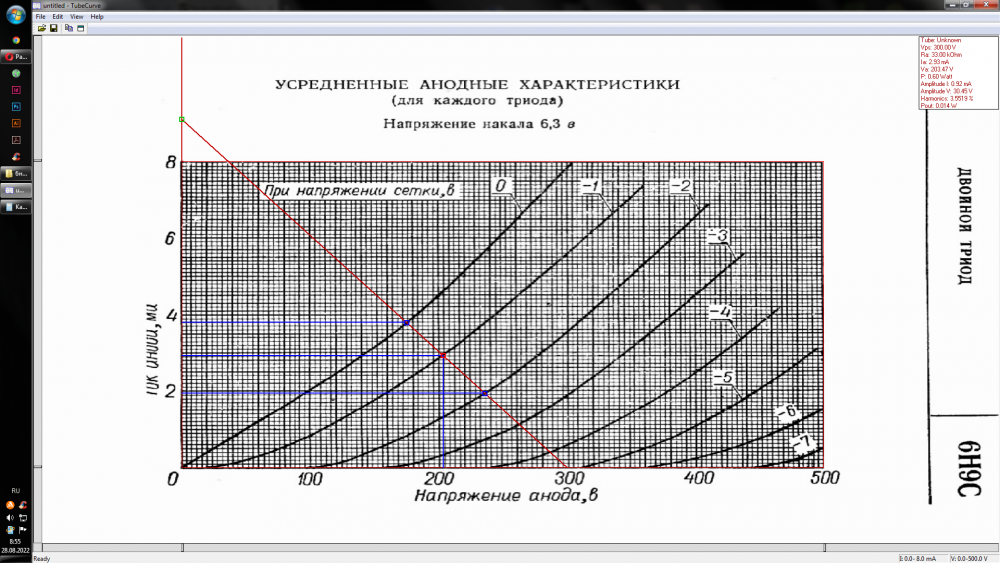Open the Edit menu

tap(58, 17)
